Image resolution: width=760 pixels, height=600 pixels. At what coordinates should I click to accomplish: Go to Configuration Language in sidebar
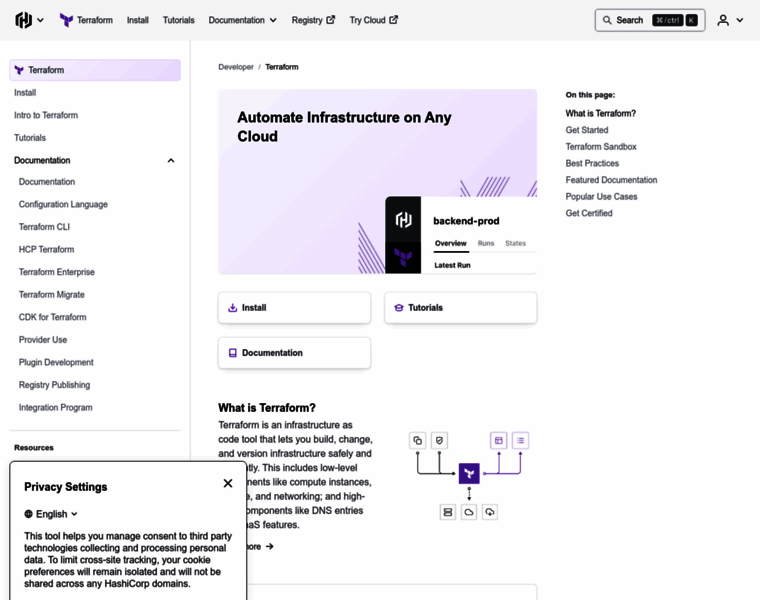point(63,204)
